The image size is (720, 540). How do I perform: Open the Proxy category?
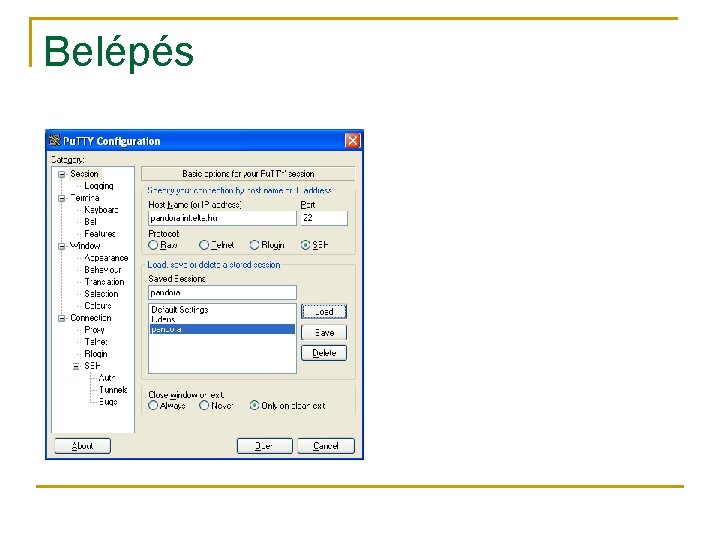click(x=95, y=330)
